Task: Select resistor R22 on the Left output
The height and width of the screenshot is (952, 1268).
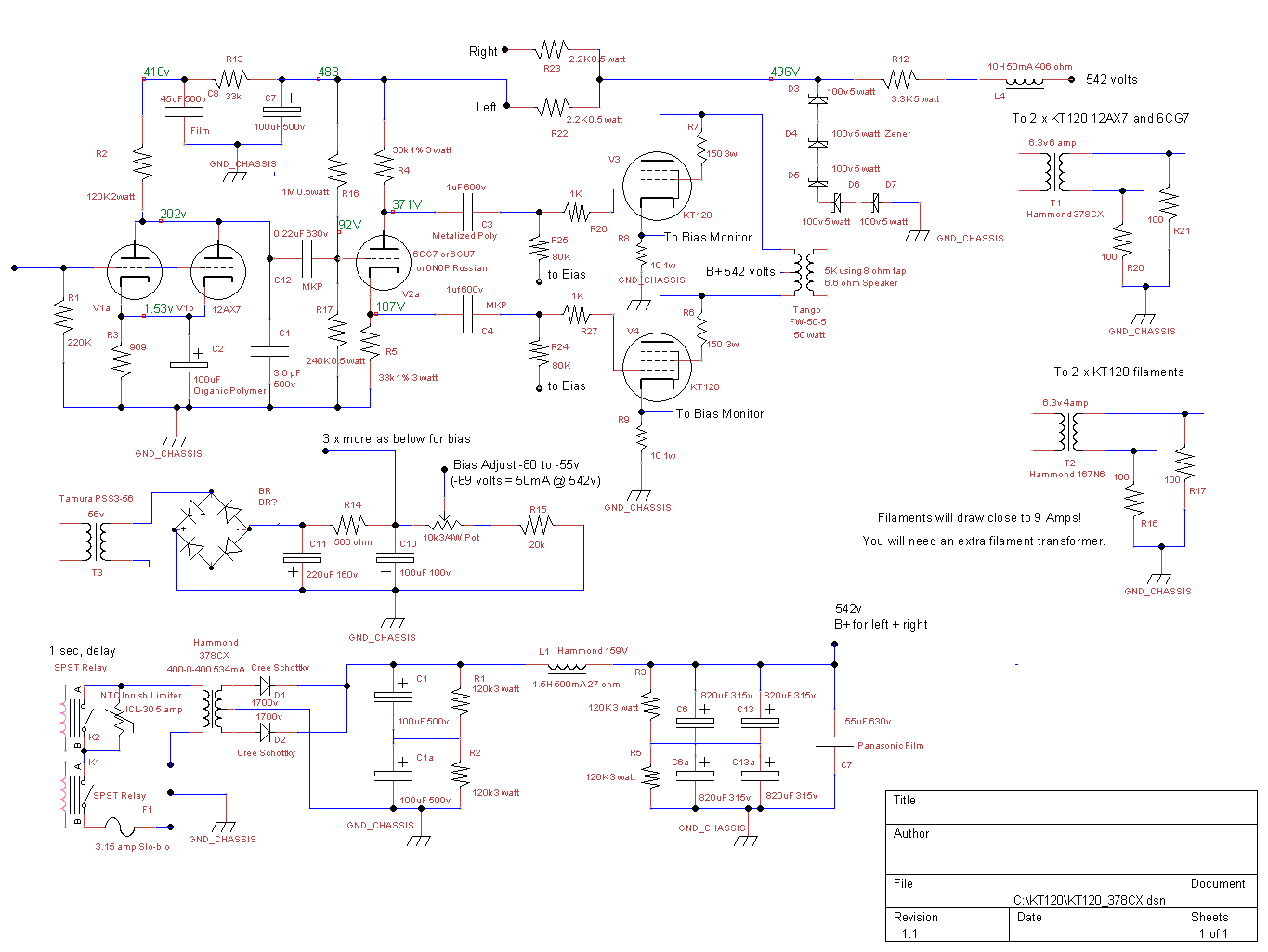Action: (553, 108)
